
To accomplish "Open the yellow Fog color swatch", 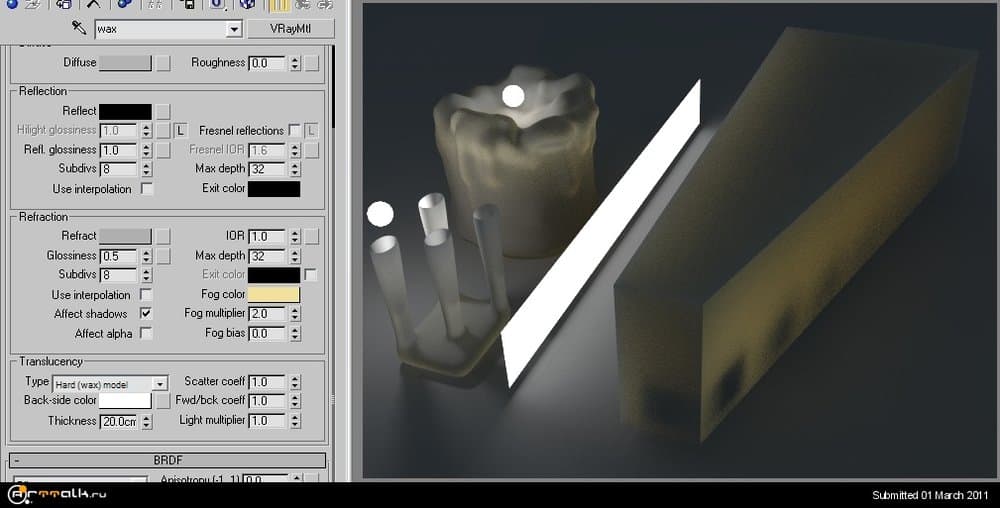I will point(274,294).
